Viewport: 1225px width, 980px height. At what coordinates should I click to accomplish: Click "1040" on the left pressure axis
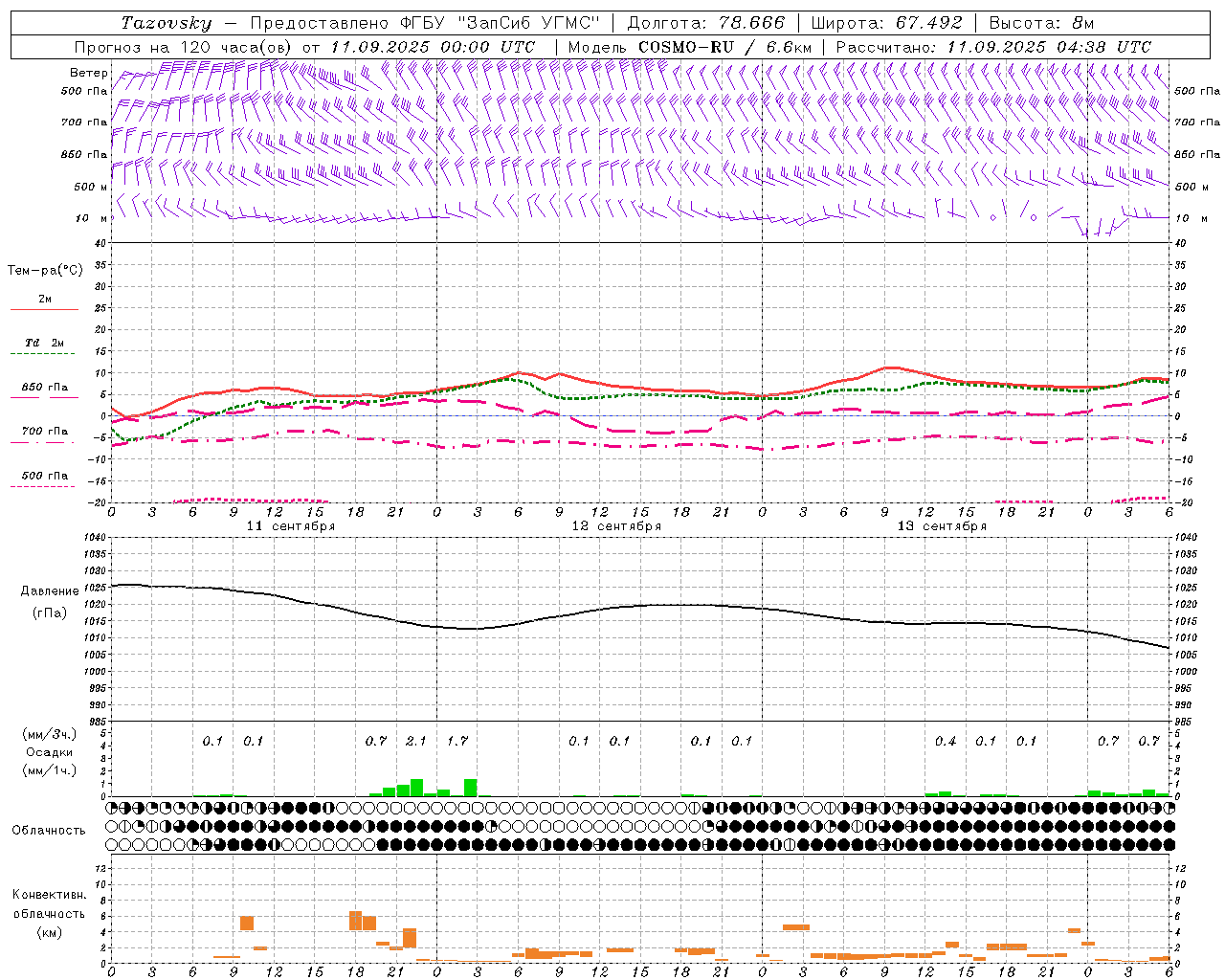click(95, 538)
